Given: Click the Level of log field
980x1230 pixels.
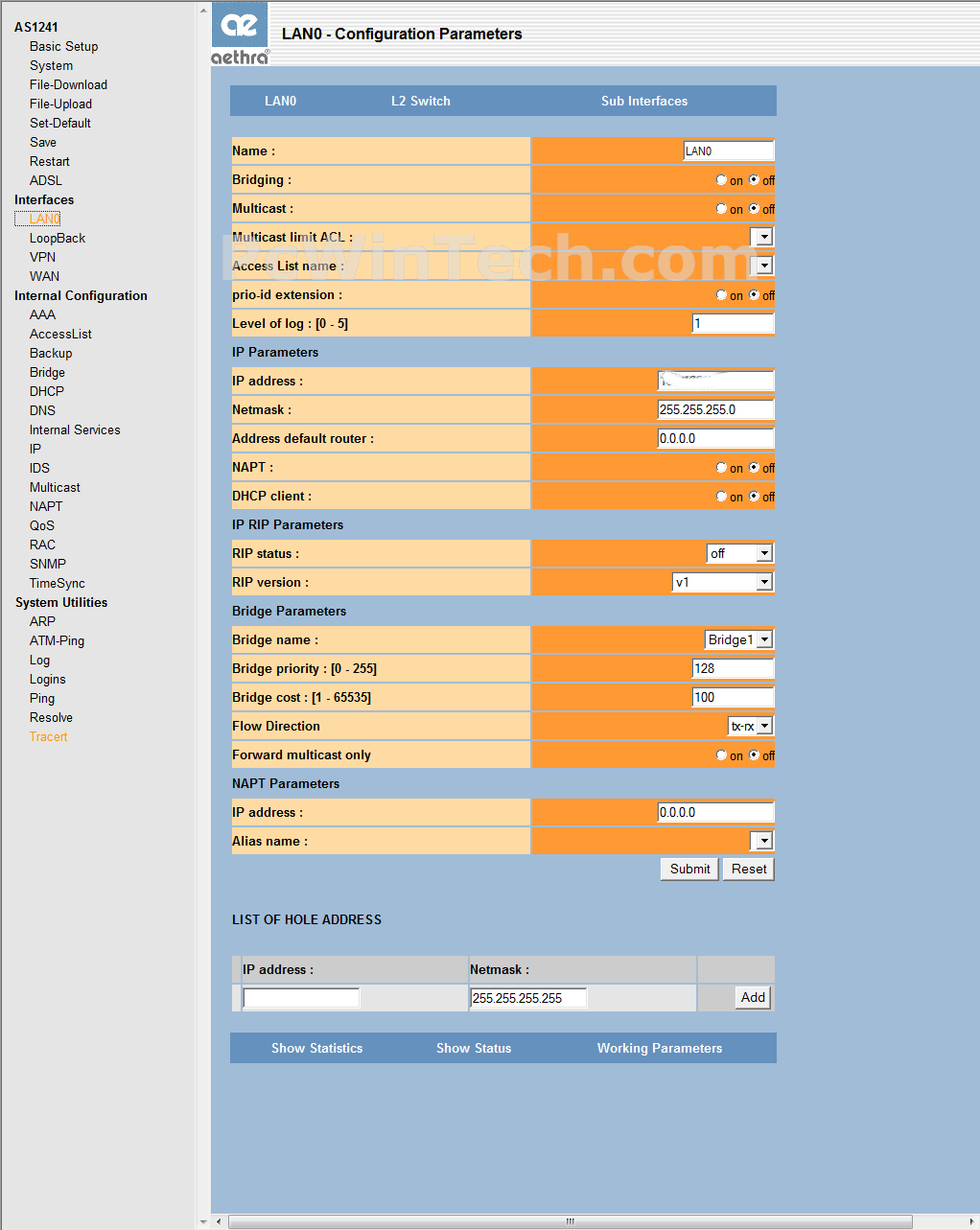Looking at the screenshot, I should pyautogui.click(x=733, y=323).
